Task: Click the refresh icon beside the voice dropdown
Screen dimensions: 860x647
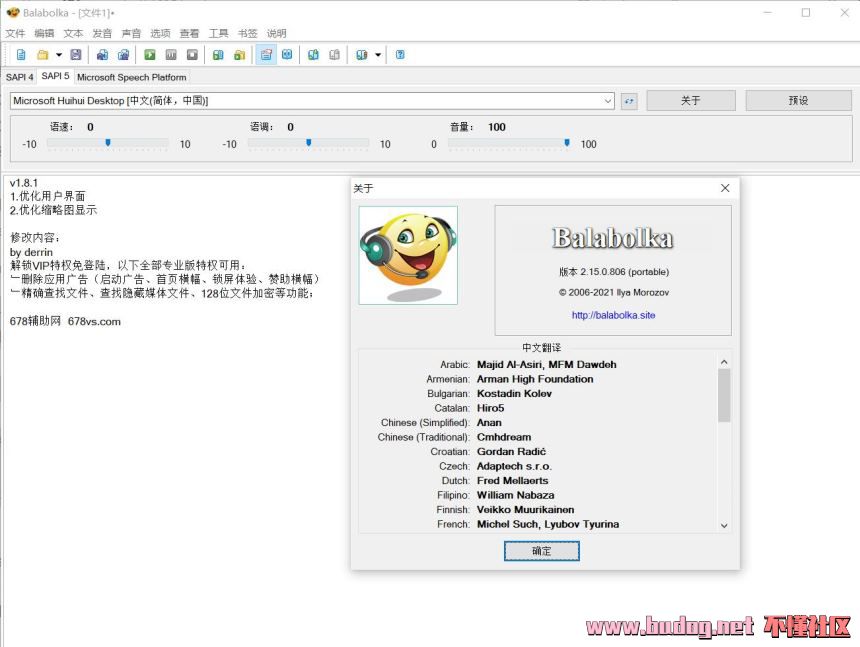Action: coord(629,101)
